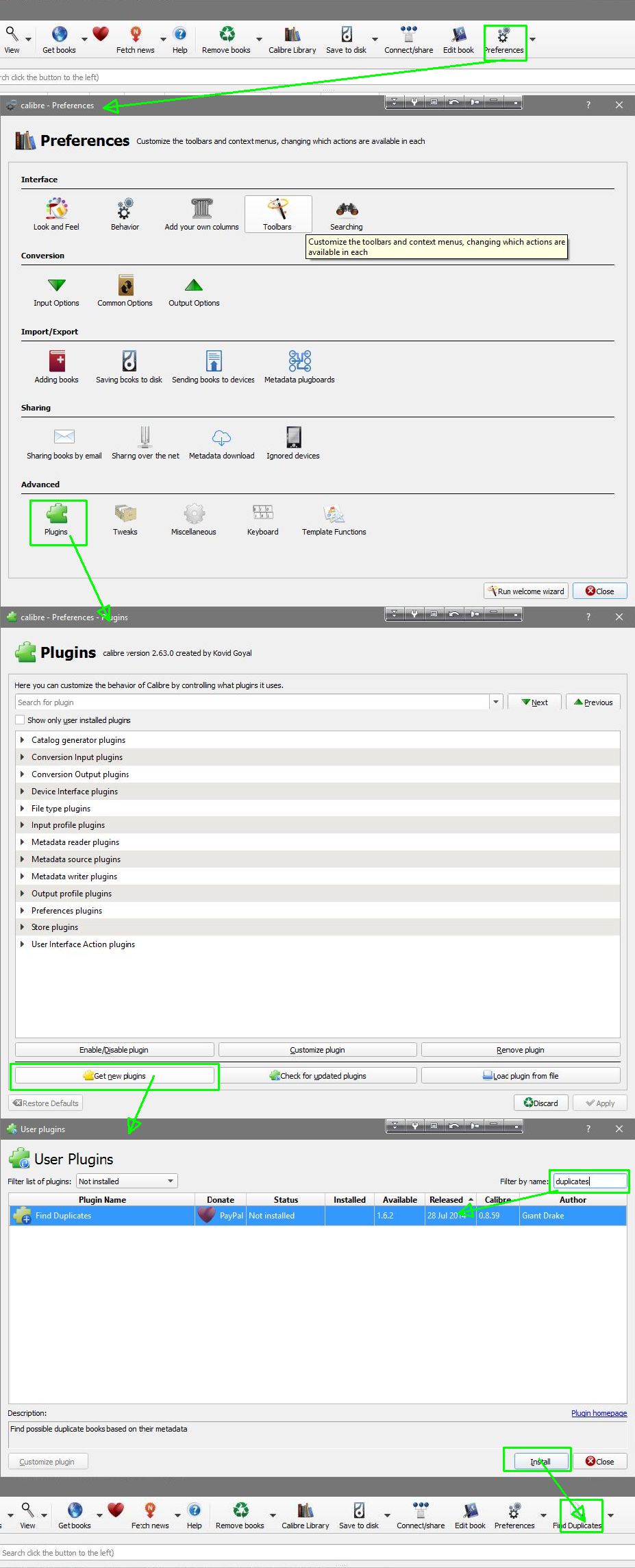Open Output Options under Conversion
This screenshot has width=635, height=1568.
point(194,291)
